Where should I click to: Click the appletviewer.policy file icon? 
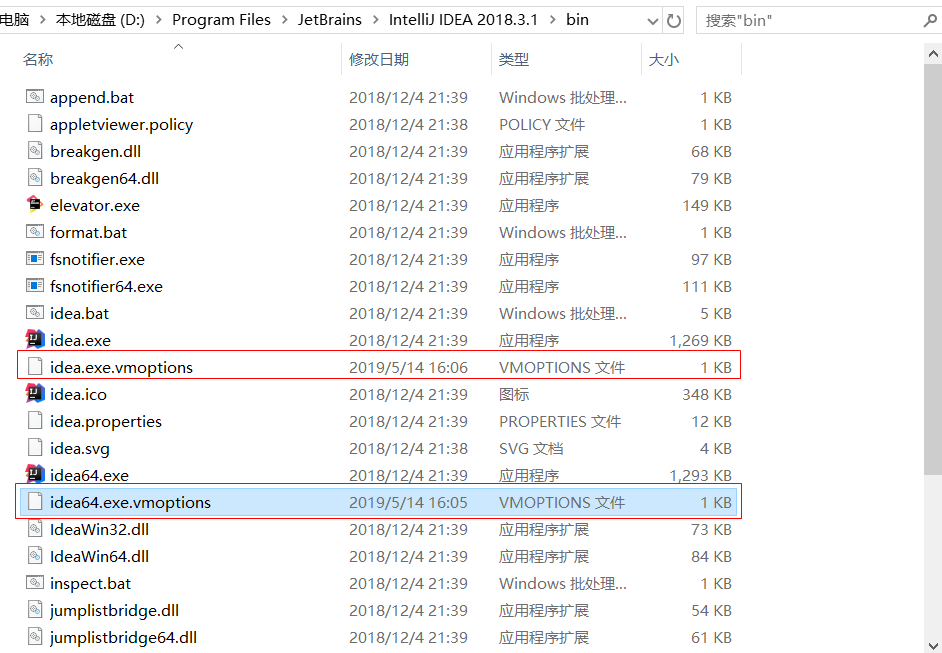[x=35, y=124]
